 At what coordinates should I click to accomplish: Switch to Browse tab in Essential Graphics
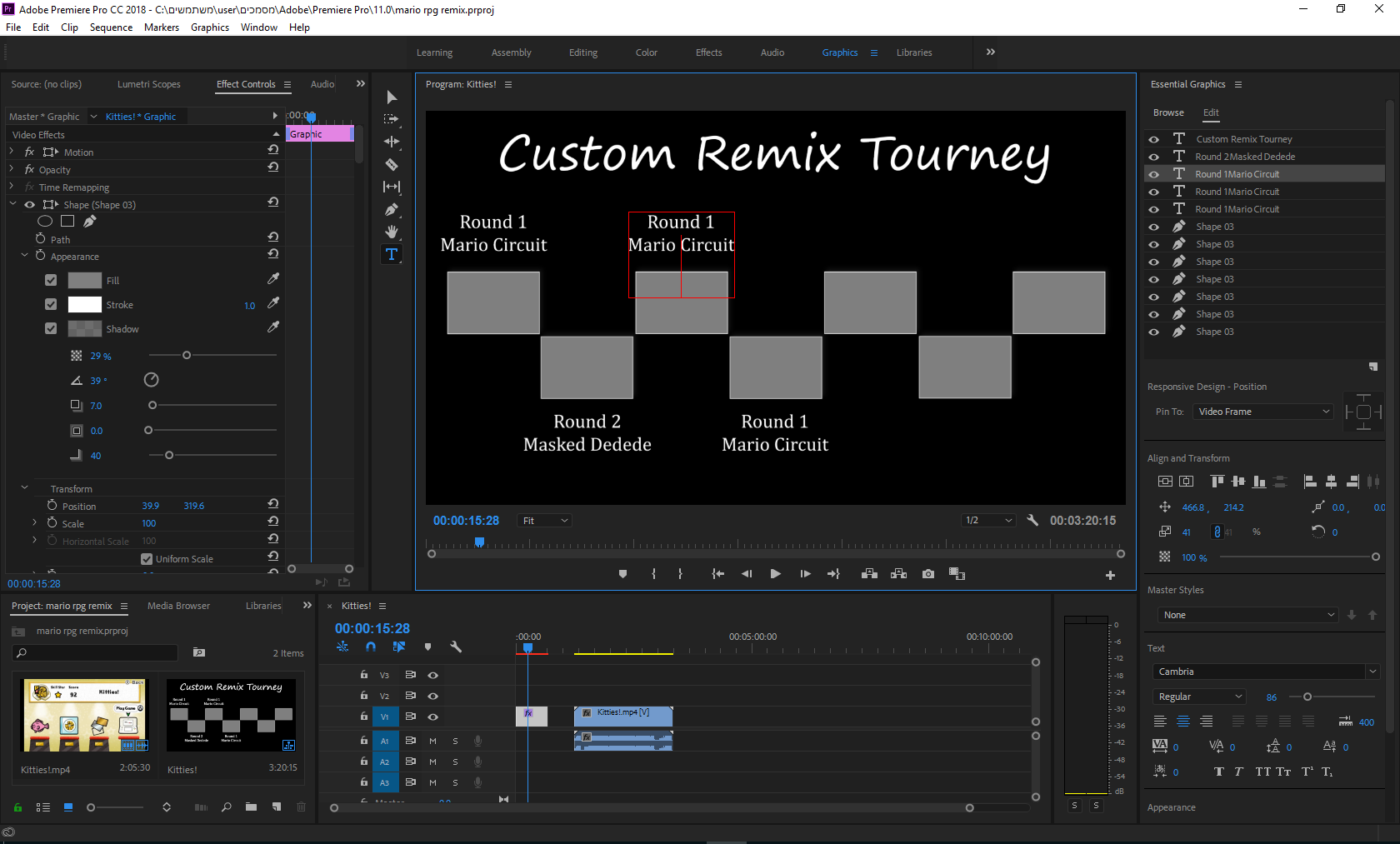pyautogui.click(x=1168, y=112)
